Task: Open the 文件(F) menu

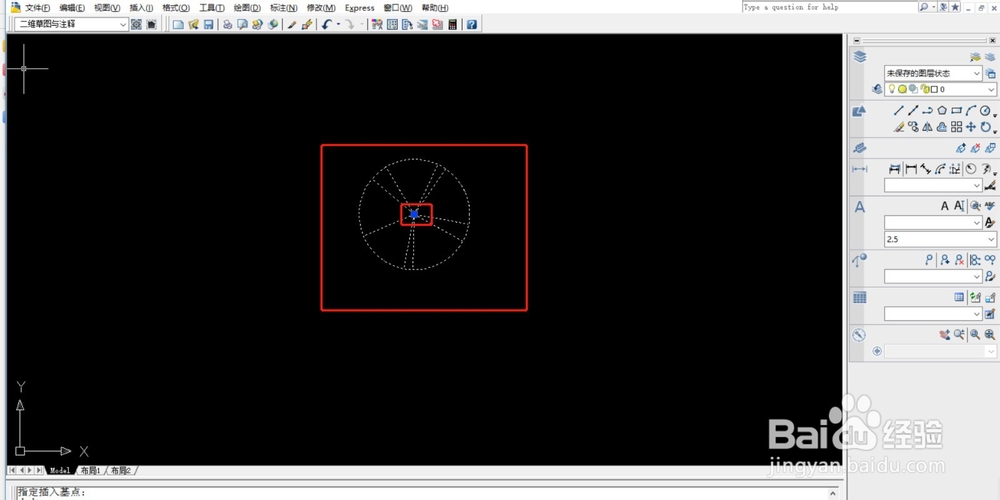Action: pyautogui.click(x=37, y=8)
